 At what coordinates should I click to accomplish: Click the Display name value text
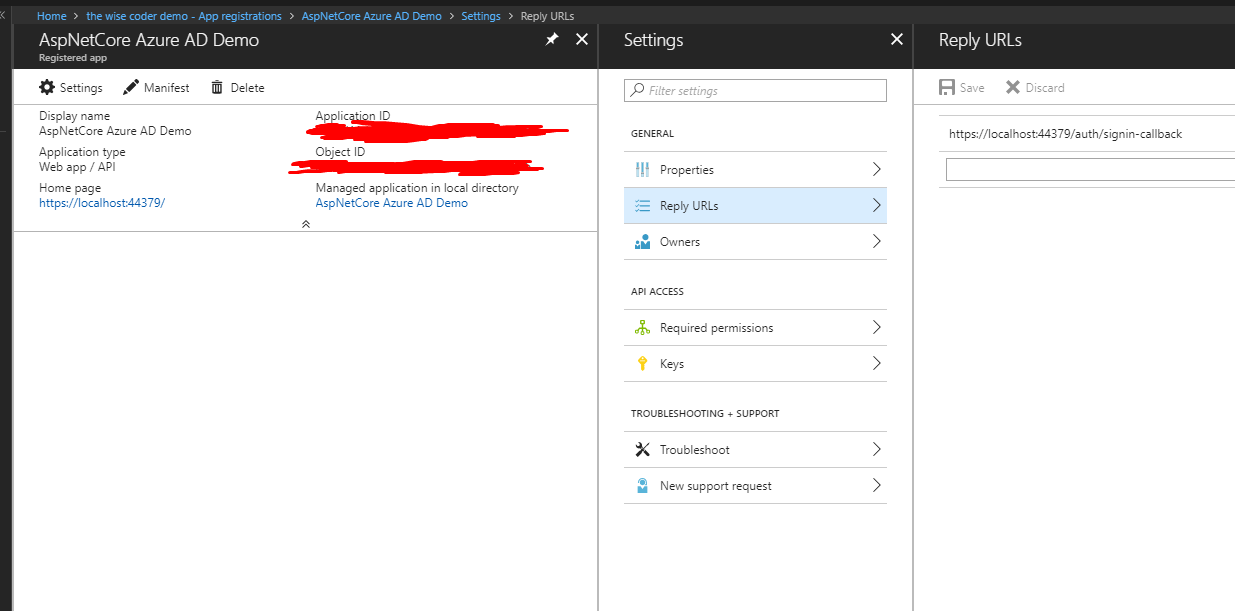[x=115, y=131]
